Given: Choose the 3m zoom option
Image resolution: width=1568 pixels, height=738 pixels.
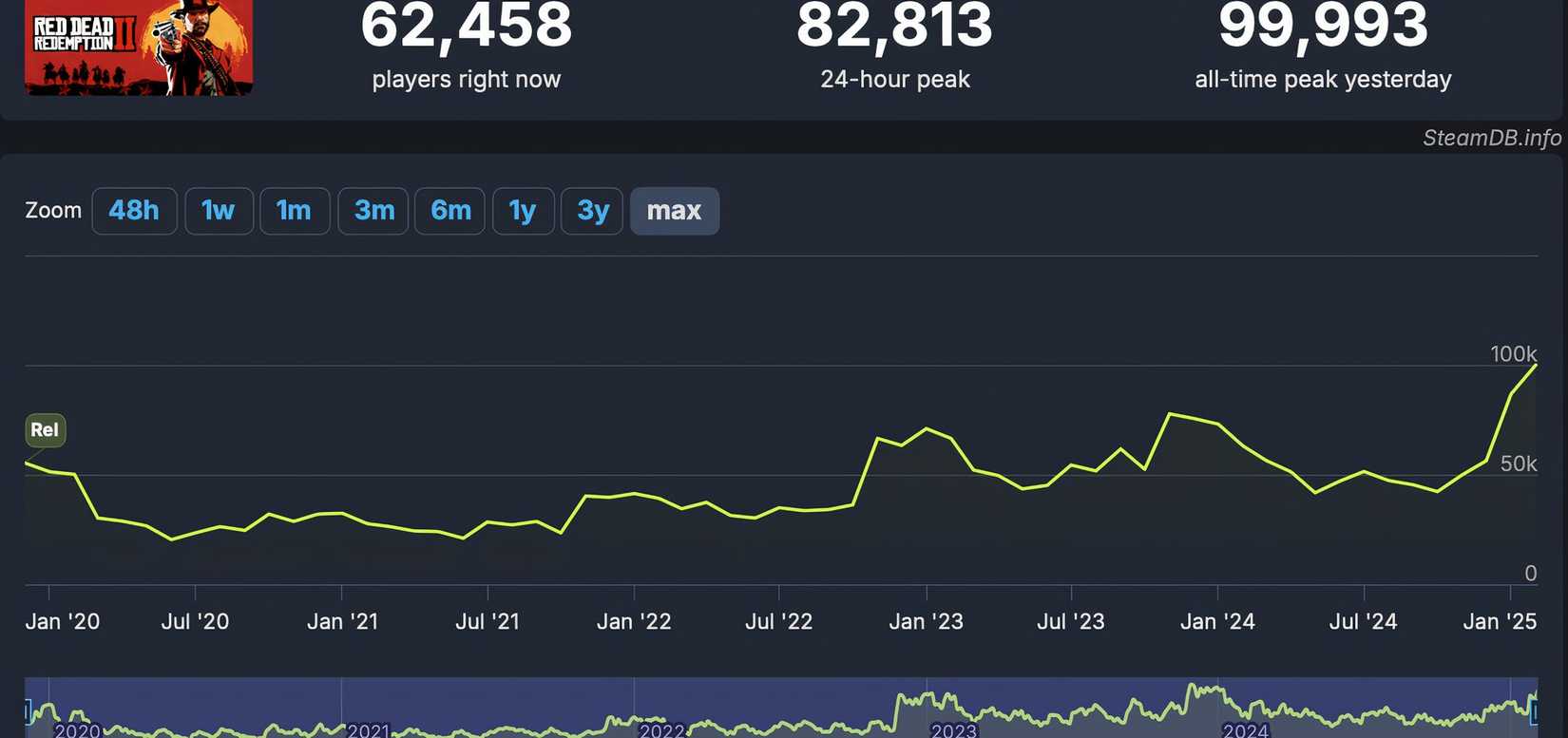Looking at the screenshot, I should coord(373,211).
